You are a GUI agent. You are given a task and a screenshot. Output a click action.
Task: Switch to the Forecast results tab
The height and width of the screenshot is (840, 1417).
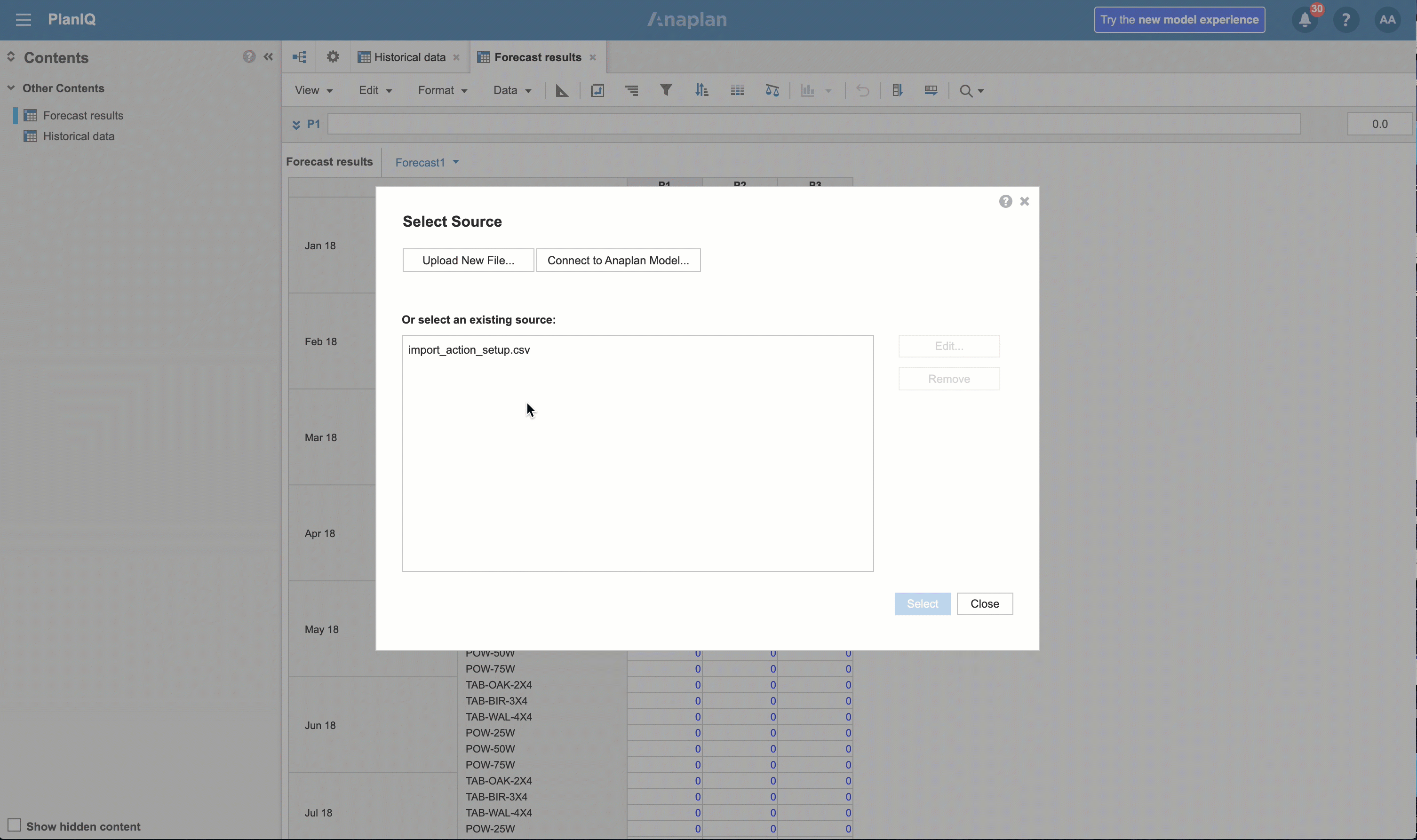[x=537, y=57]
